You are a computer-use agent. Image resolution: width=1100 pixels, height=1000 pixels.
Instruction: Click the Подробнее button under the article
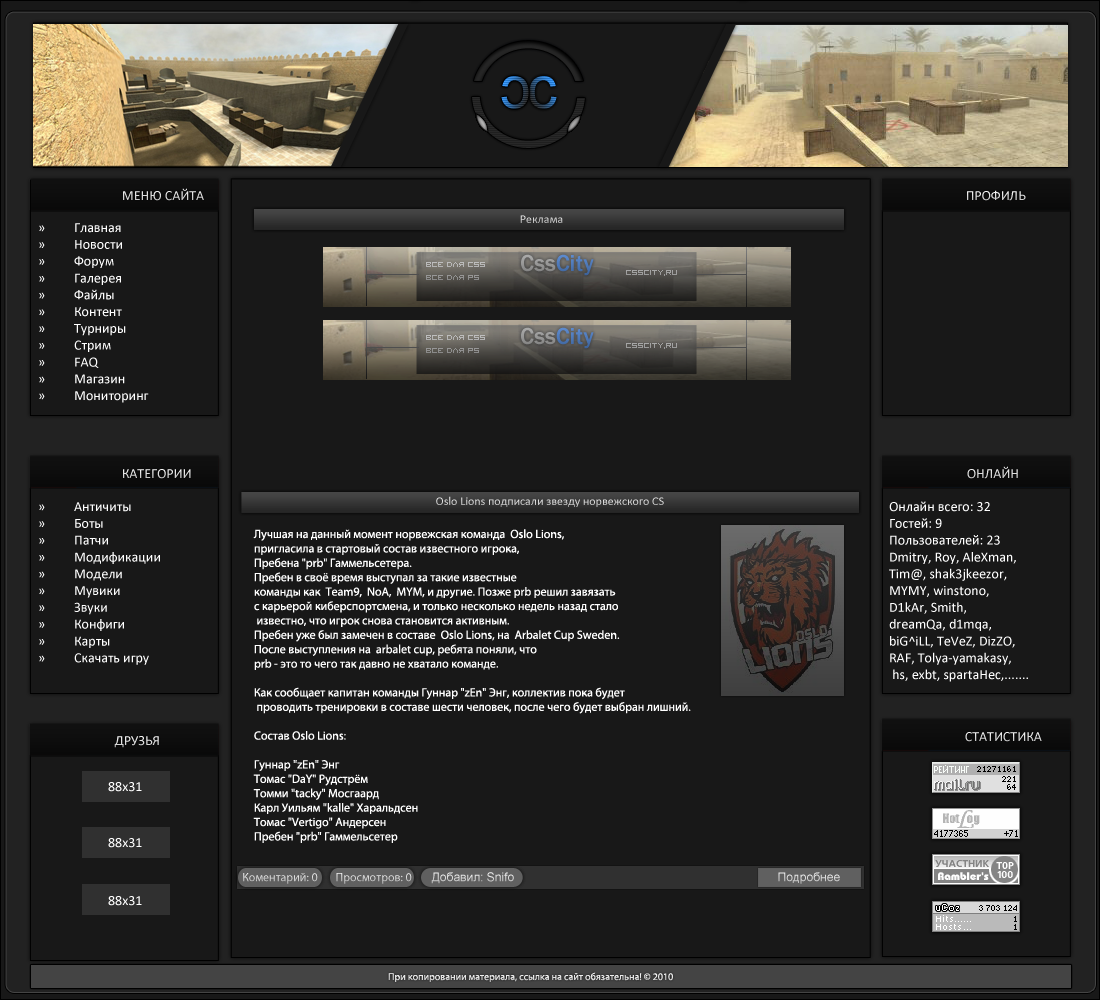(x=809, y=877)
